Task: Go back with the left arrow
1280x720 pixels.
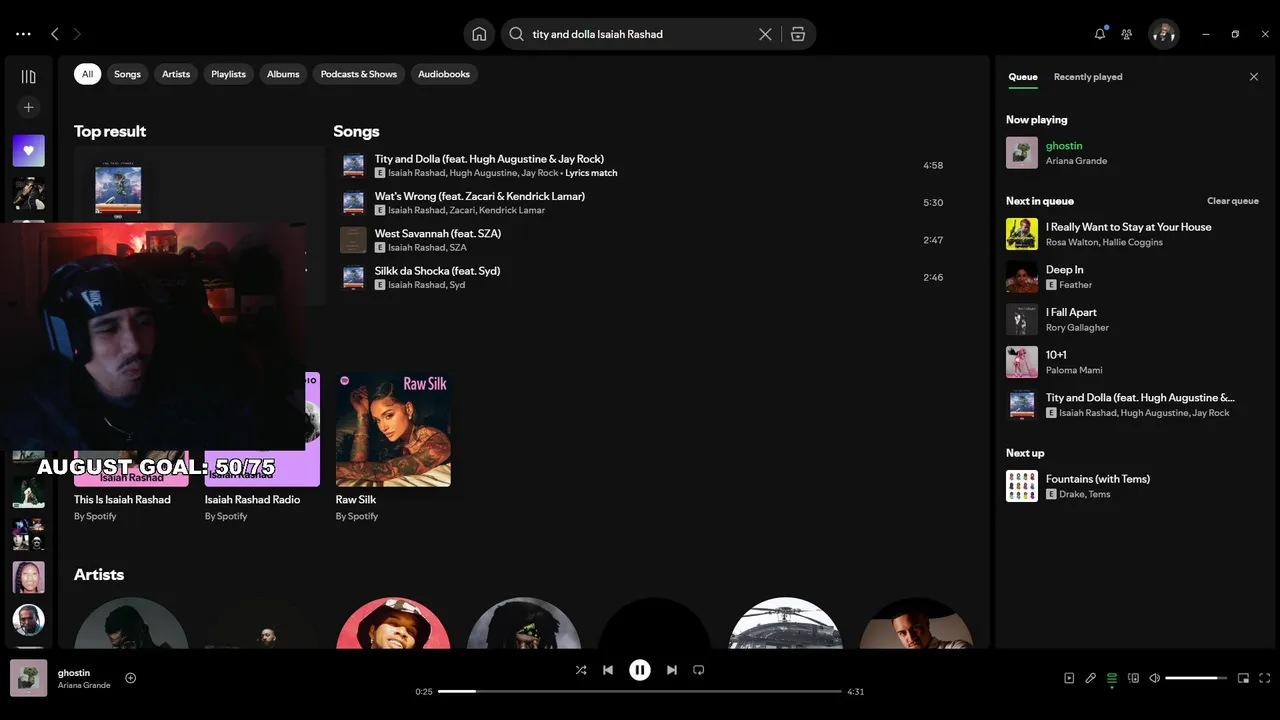Action: pyautogui.click(x=55, y=34)
